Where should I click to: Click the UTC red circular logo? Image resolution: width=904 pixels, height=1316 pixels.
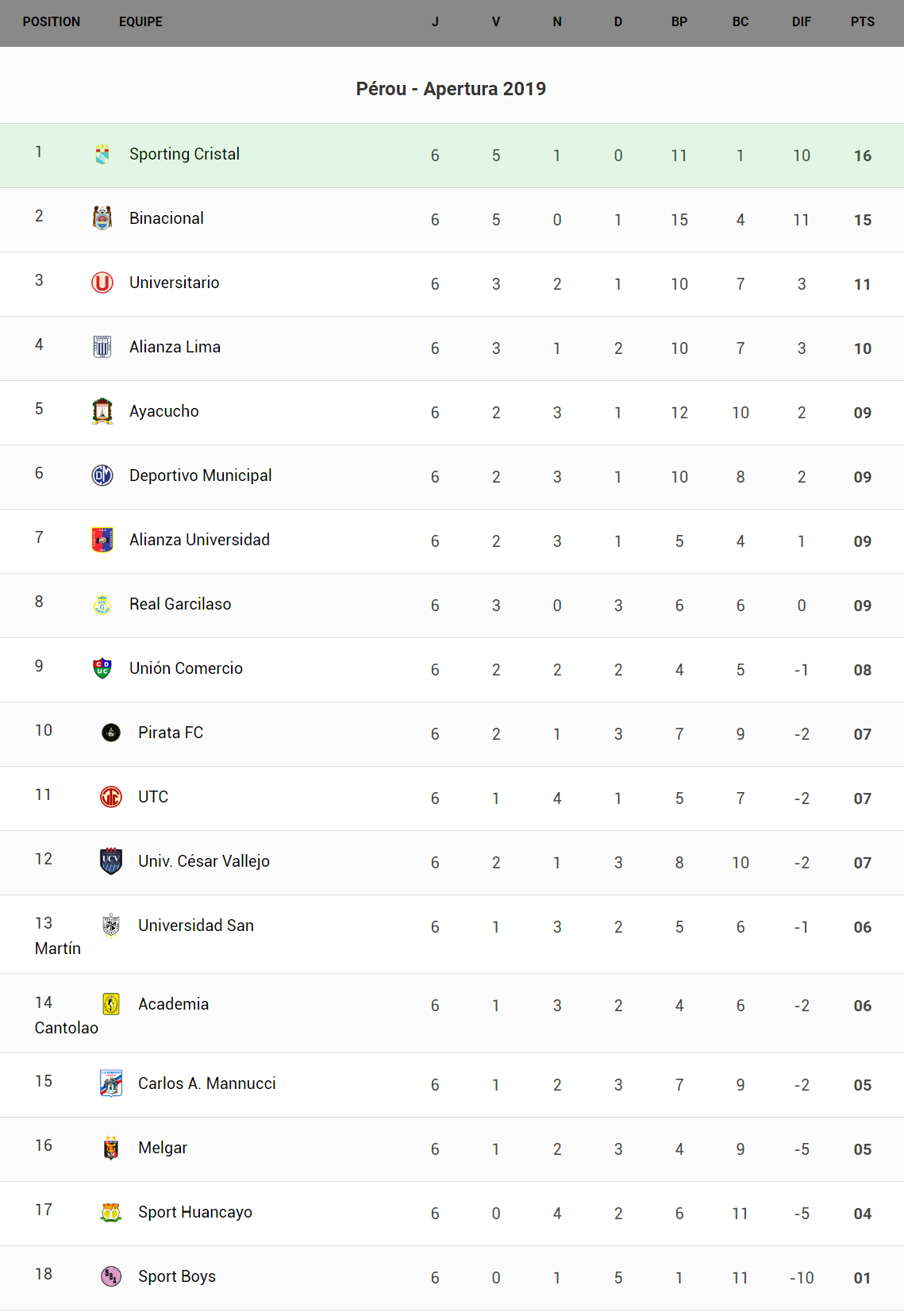point(111,797)
